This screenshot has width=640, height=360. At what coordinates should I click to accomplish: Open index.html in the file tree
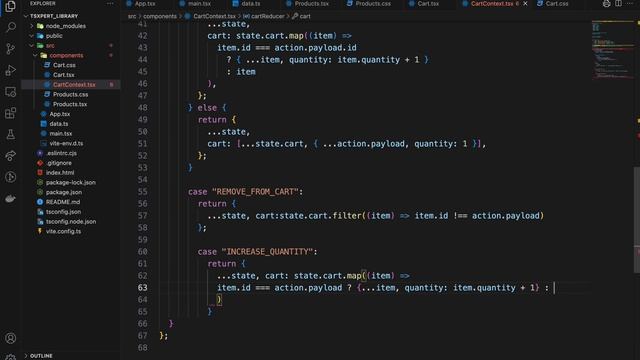(60, 173)
